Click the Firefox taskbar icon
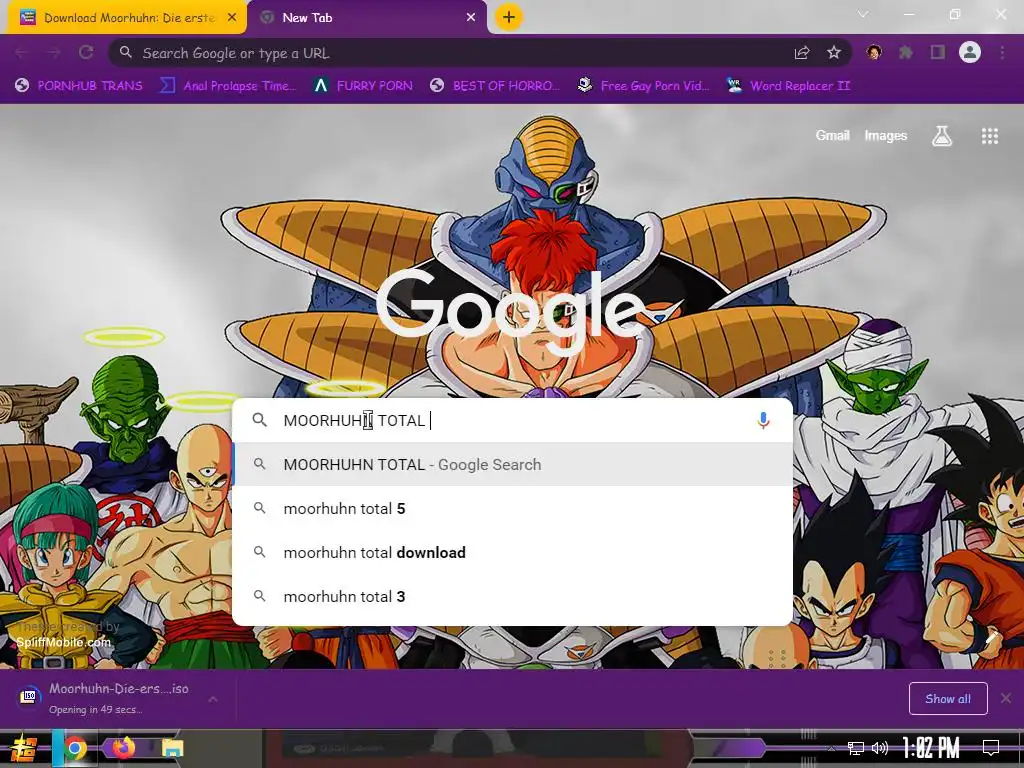This screenshot has height=768, width=1024. pos(124,748)
